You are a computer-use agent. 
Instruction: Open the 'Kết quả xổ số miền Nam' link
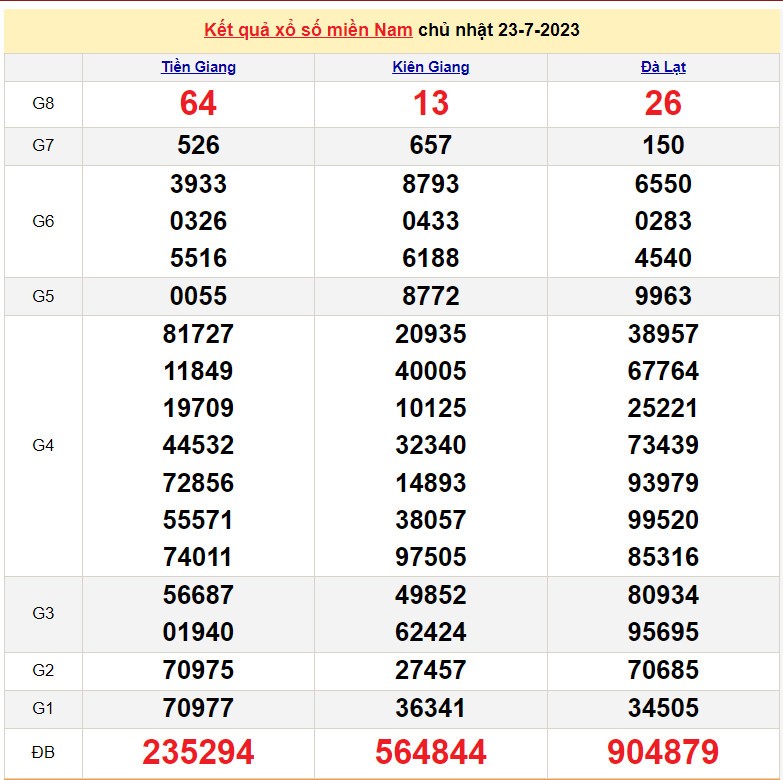308,30
